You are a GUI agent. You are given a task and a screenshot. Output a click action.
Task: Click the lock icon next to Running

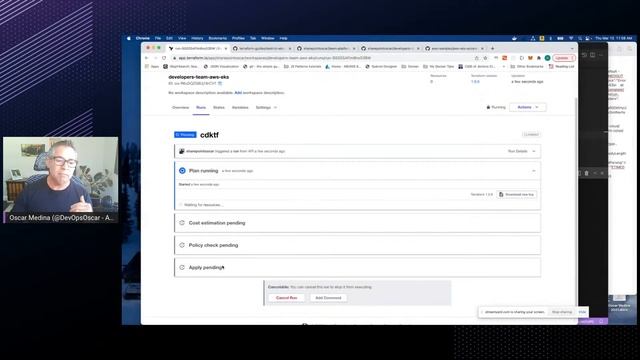coord(488,107)
